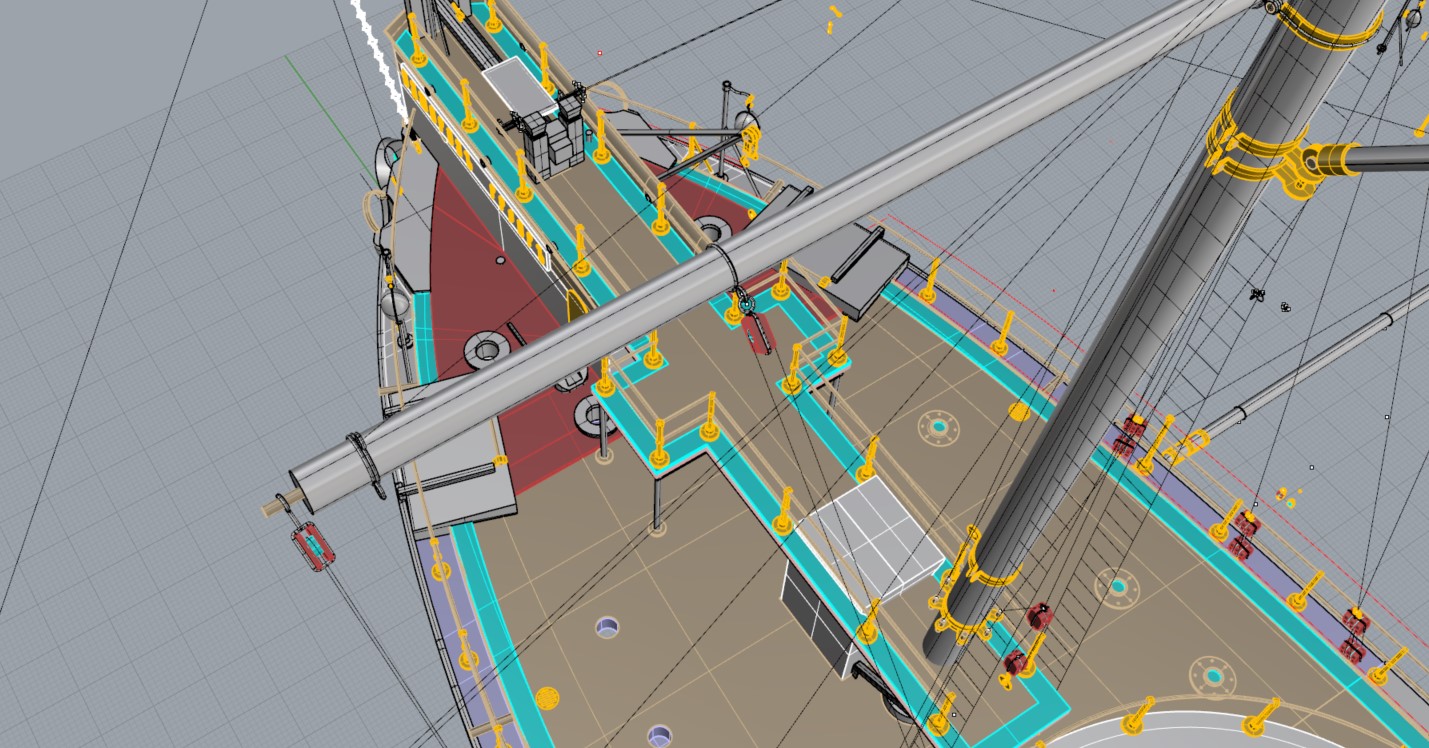
Task: Click the white-outlined hatch on the upper walkway
Action: [518, 86]
